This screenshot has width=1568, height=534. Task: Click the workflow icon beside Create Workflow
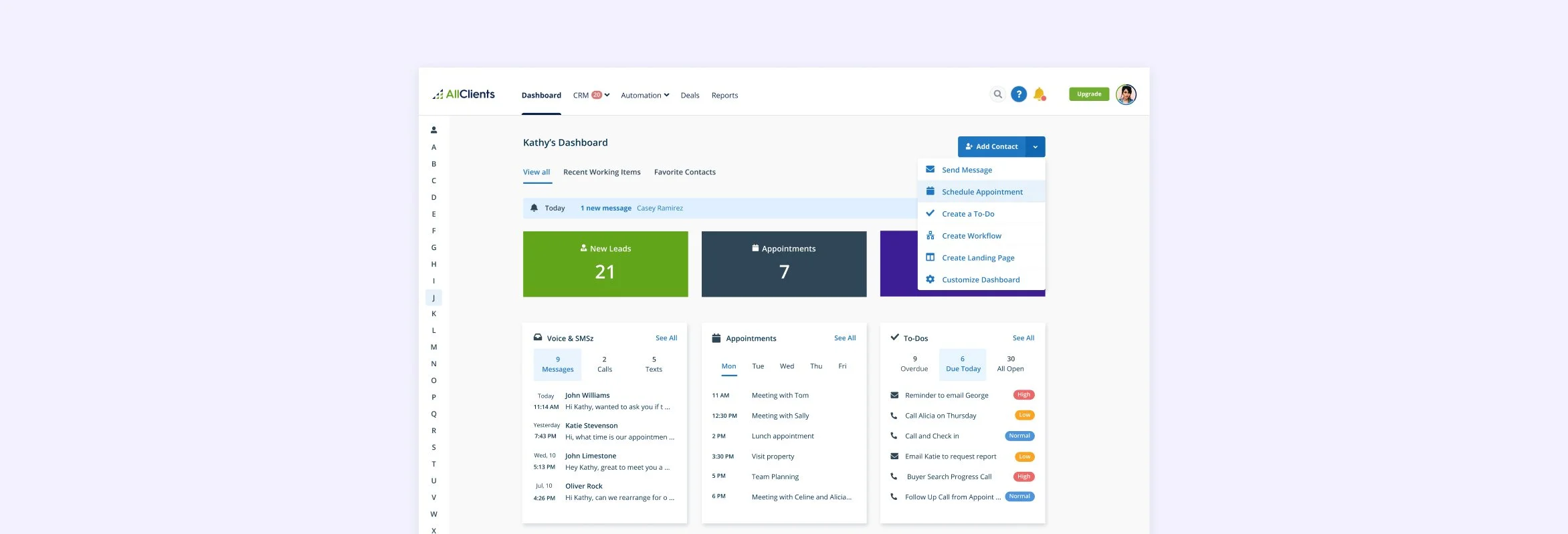coord(930,235)
